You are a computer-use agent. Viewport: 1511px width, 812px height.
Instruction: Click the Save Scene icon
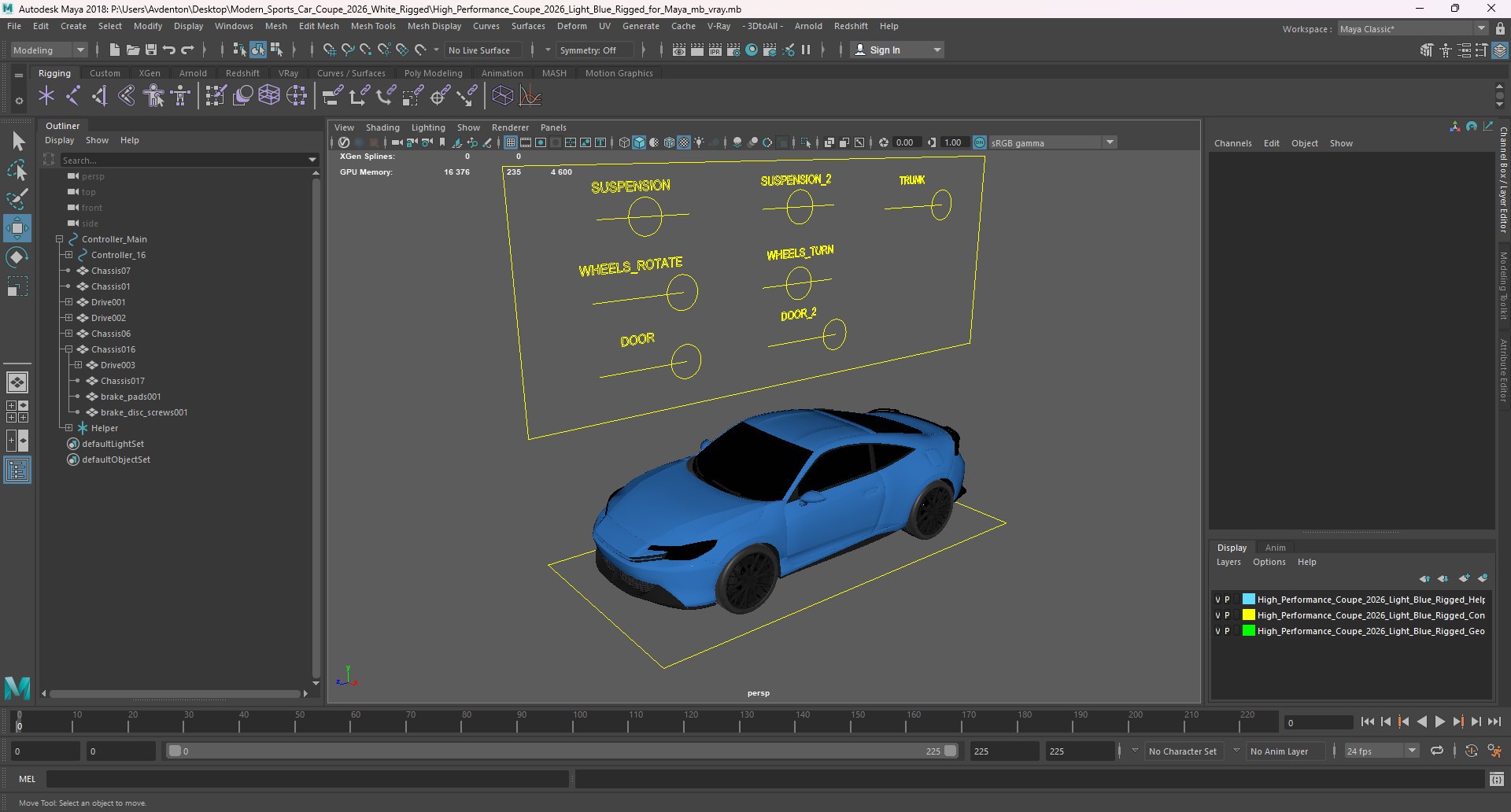coord(151,50)
